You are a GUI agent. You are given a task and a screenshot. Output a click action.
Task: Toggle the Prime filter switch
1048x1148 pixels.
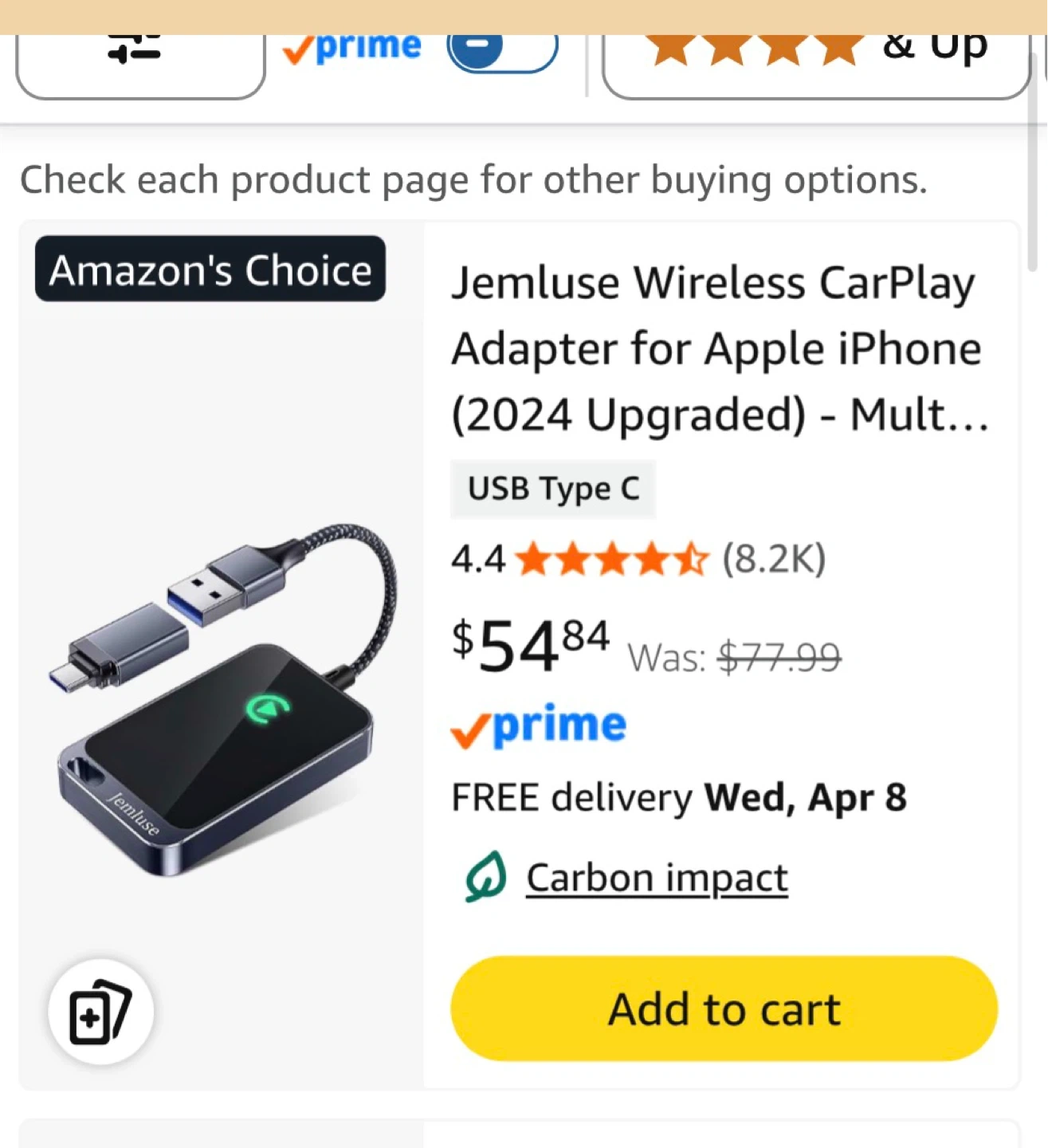(501, 49)
